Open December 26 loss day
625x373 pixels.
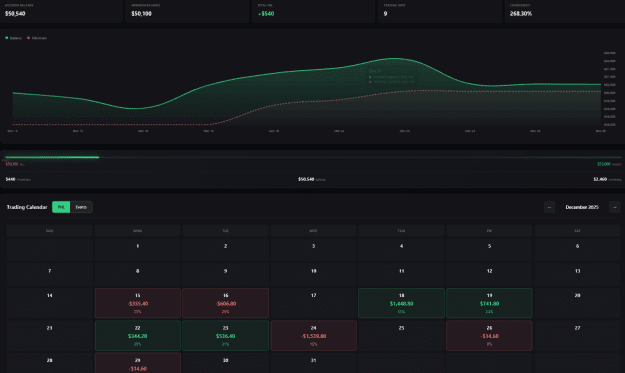coord(489,336)
